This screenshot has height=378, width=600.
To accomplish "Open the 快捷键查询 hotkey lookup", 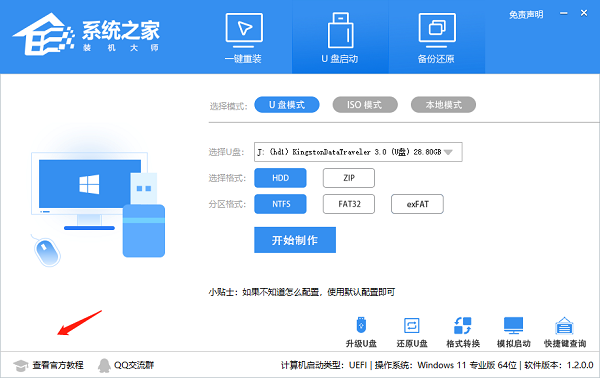I will coord(565,332).
